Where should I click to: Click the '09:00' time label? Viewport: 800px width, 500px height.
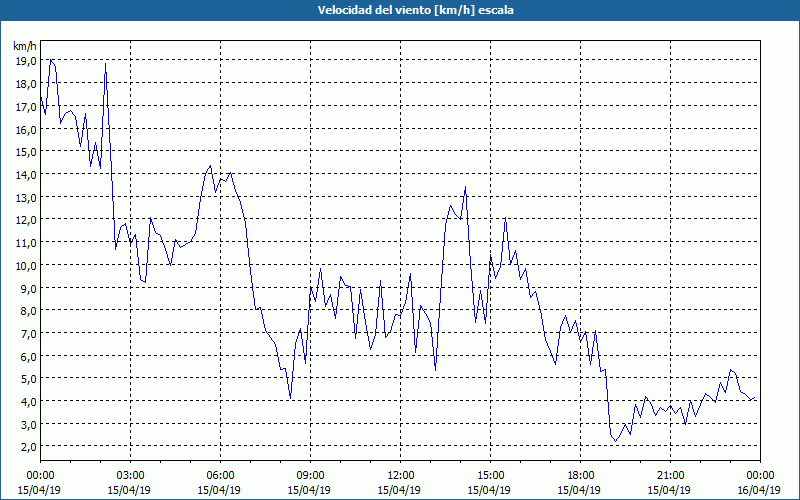[x=310, y=476]
